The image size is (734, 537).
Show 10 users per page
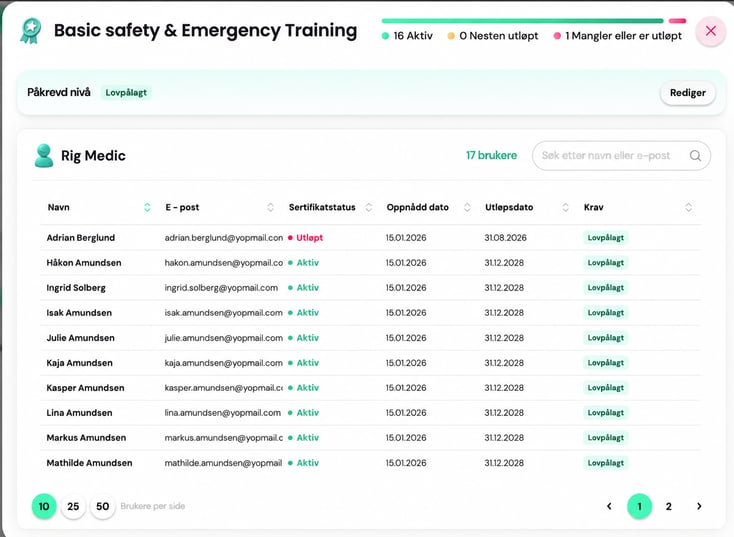click(44, 506)
